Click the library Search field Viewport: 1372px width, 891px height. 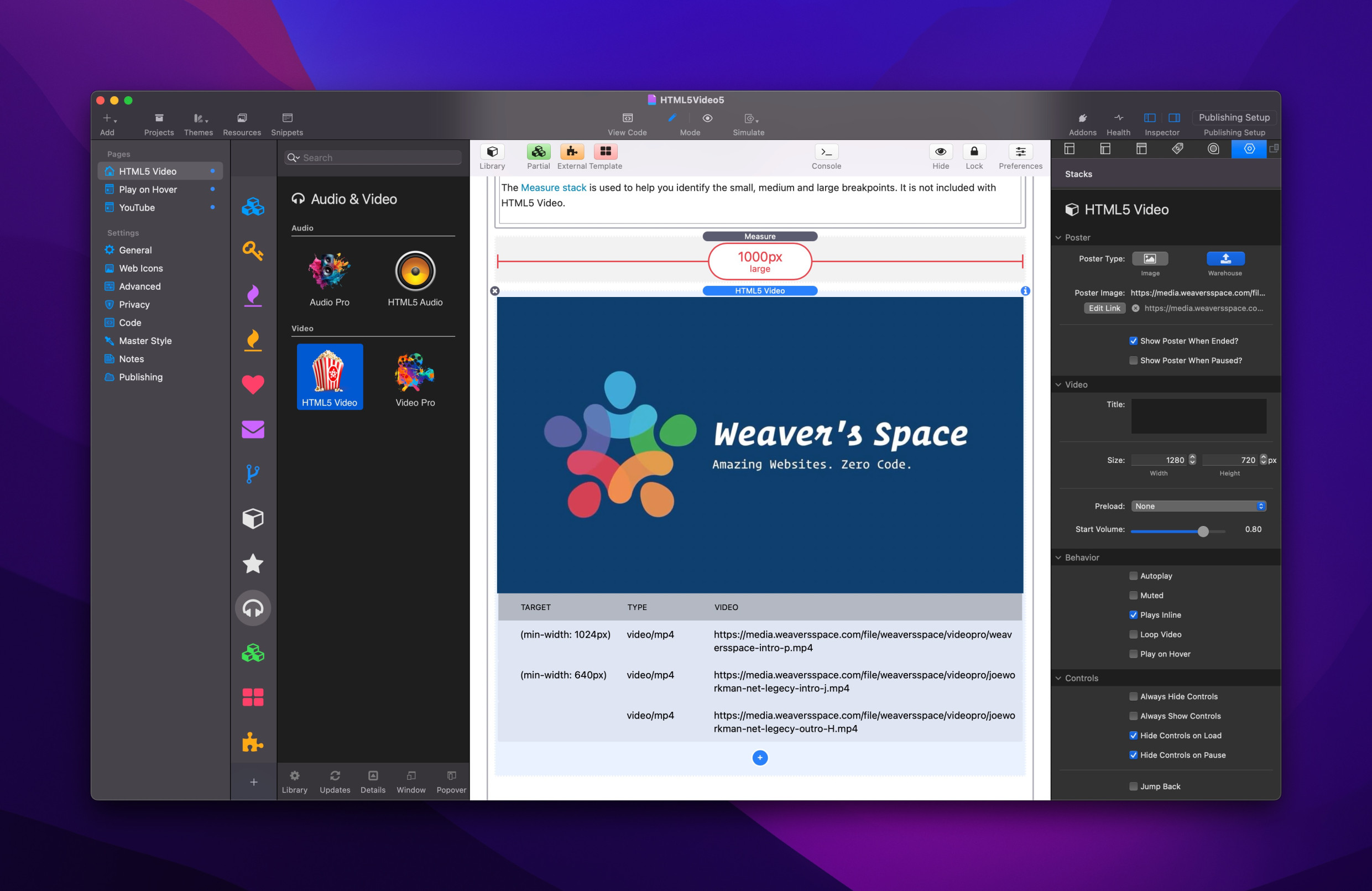[x=373, y=158]
